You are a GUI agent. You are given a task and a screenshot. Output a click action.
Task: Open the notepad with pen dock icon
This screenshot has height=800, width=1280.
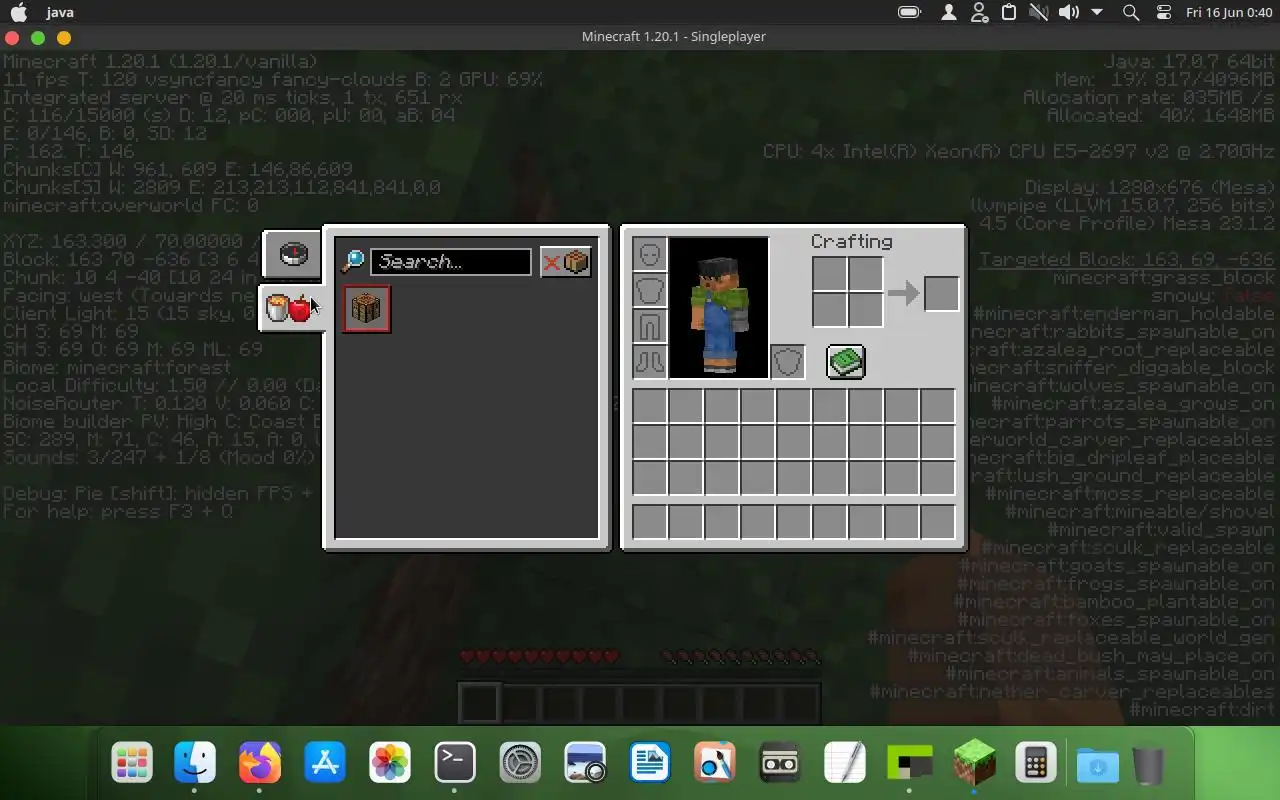click(845, 763)
